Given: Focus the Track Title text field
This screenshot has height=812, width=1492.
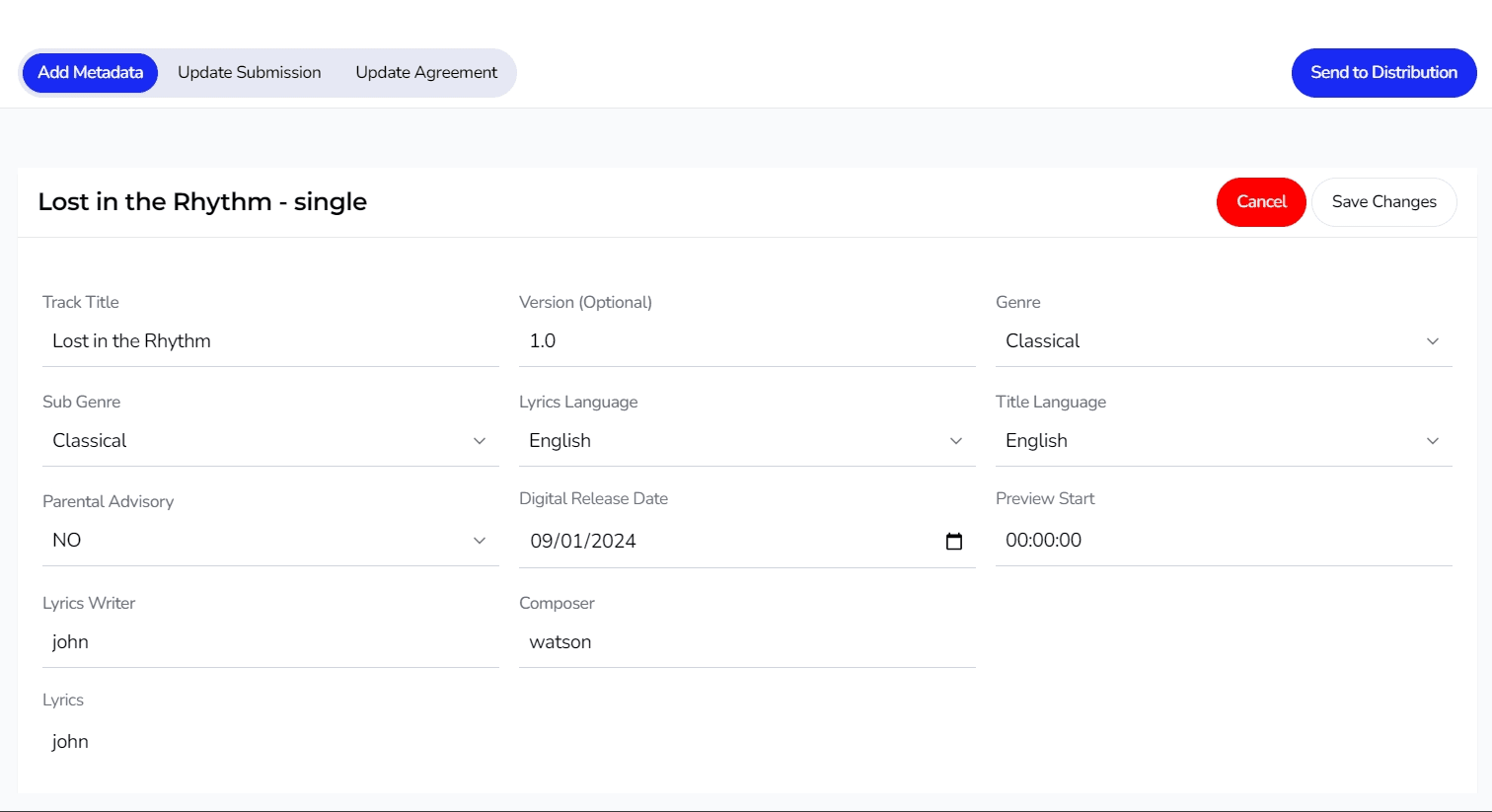Looking at the screenshot, I should tap(270, 341).
